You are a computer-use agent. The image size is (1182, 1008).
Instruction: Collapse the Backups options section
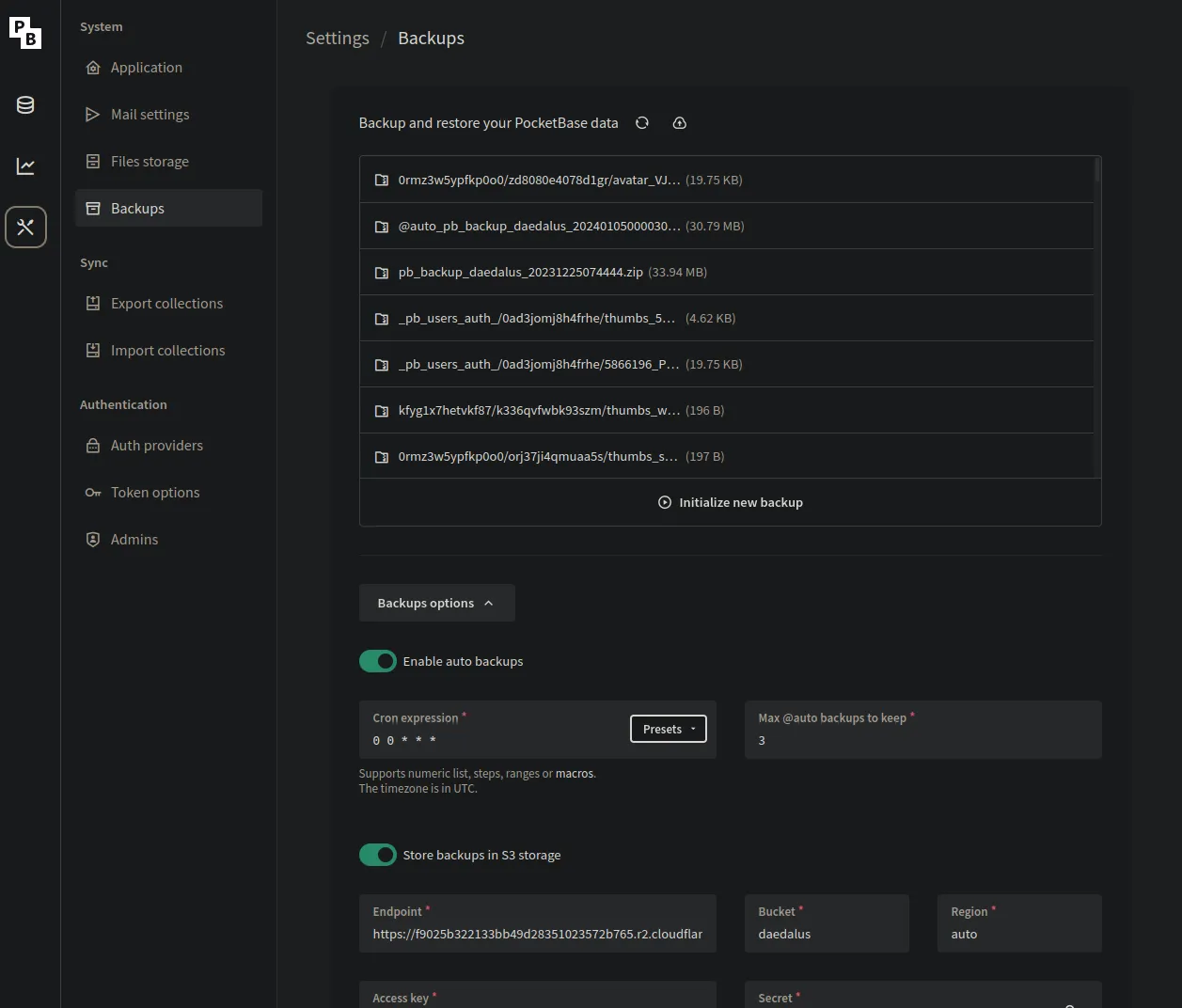pyautogui.click(x=436, y=604)
